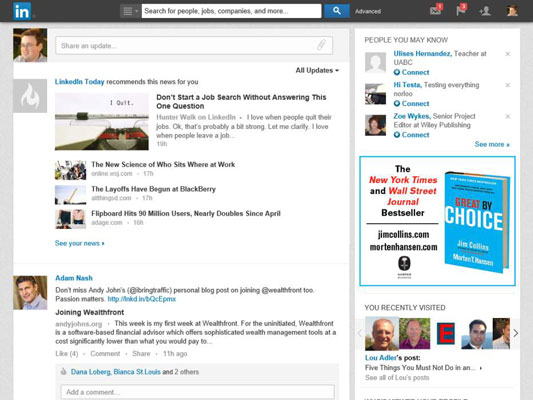Open Dana Loberg's profile link

[91, 372]
